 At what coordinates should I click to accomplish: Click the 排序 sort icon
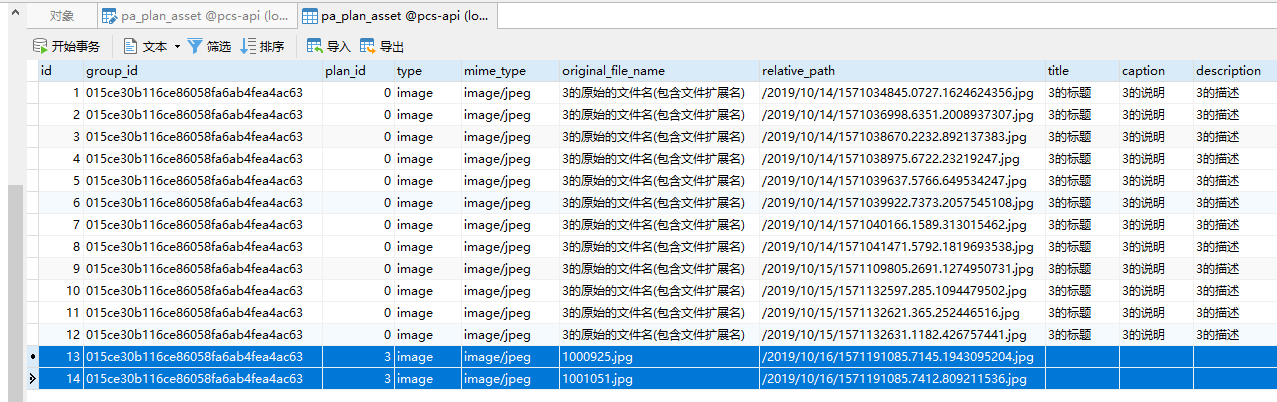(248, 46)
